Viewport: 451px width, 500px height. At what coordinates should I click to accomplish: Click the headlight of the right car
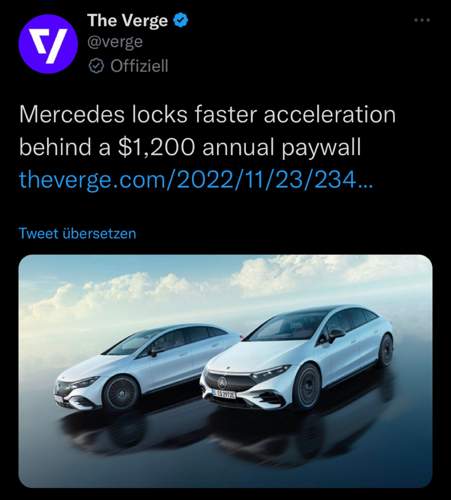[x=271, y=373]
